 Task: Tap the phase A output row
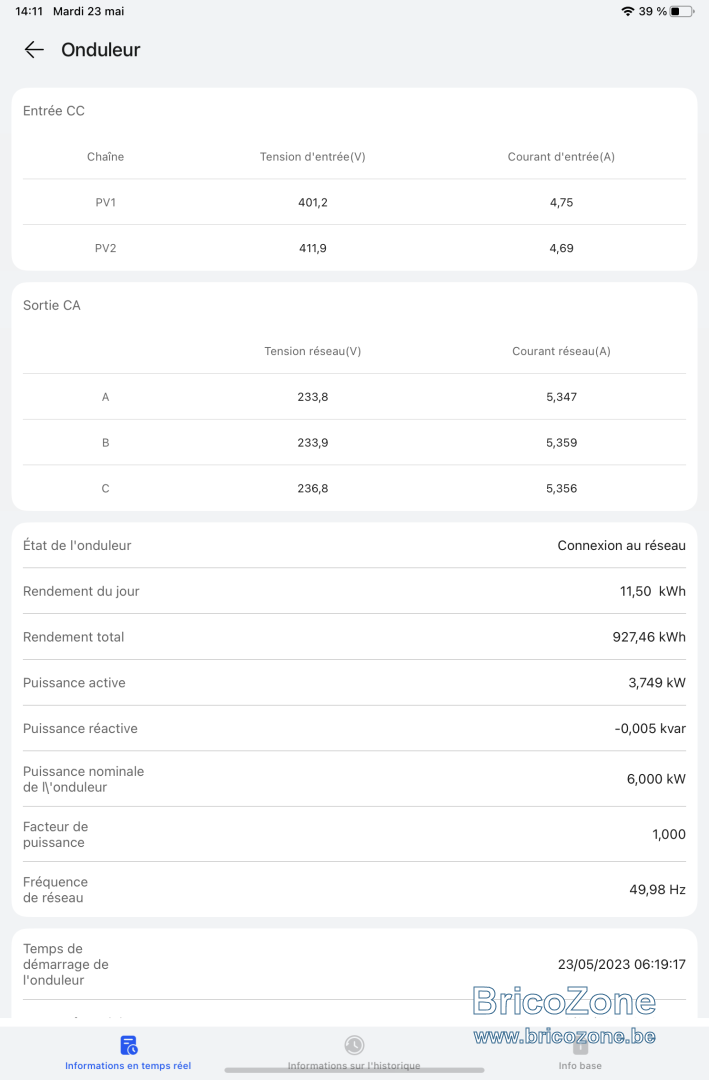pos(354,397)
